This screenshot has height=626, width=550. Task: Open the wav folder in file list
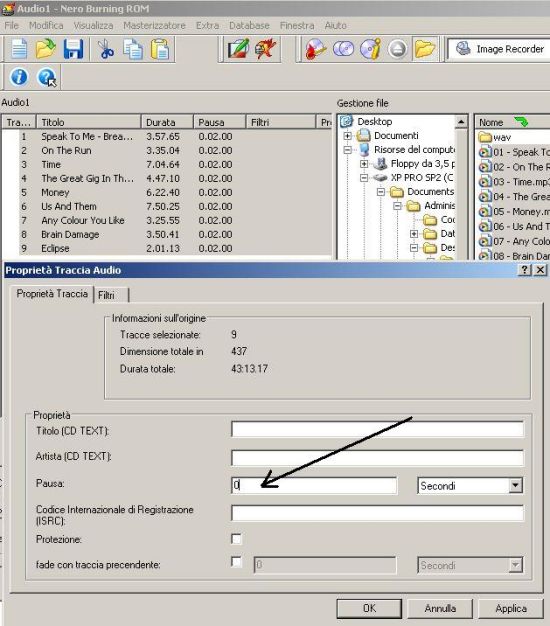pos(494,137)
